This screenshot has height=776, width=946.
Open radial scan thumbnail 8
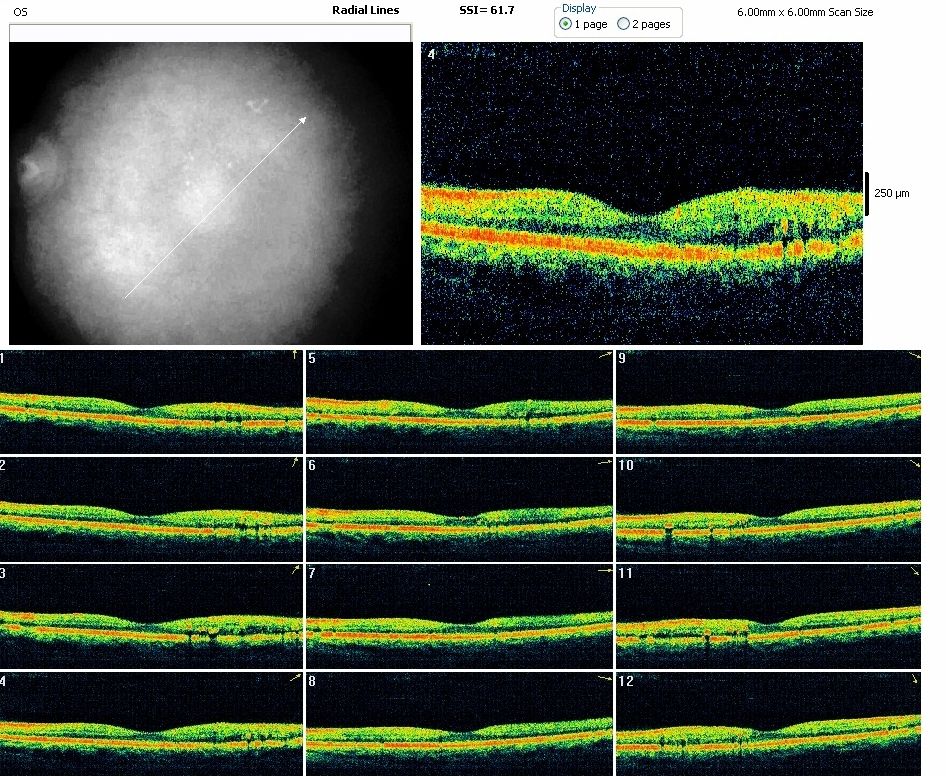(459, 724)
